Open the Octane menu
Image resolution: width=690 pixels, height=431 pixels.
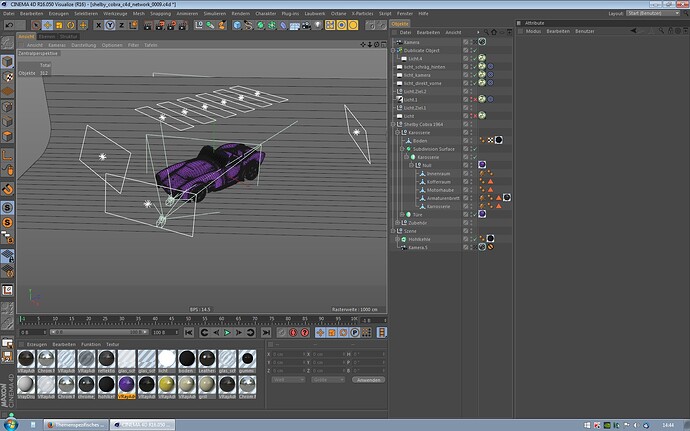point(338,14)
